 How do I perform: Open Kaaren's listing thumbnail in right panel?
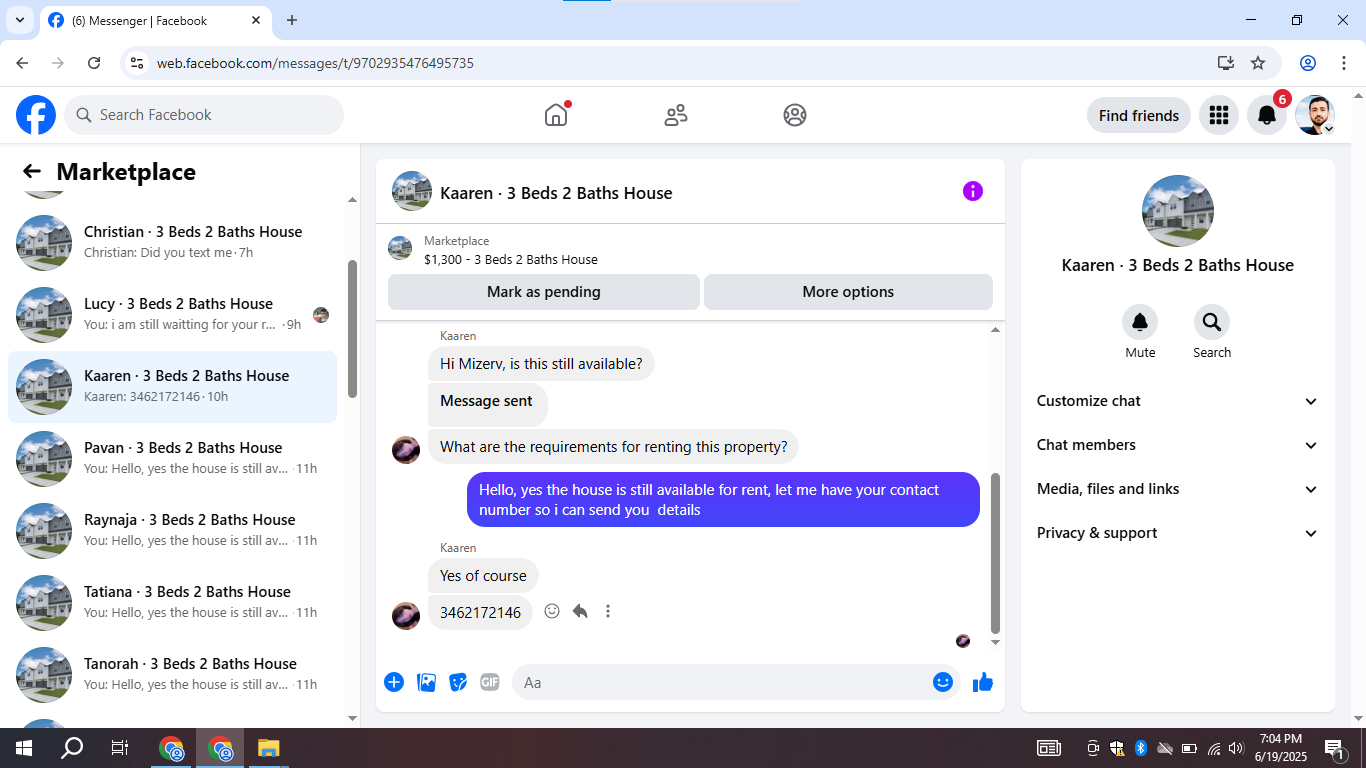coord(1178,211)
